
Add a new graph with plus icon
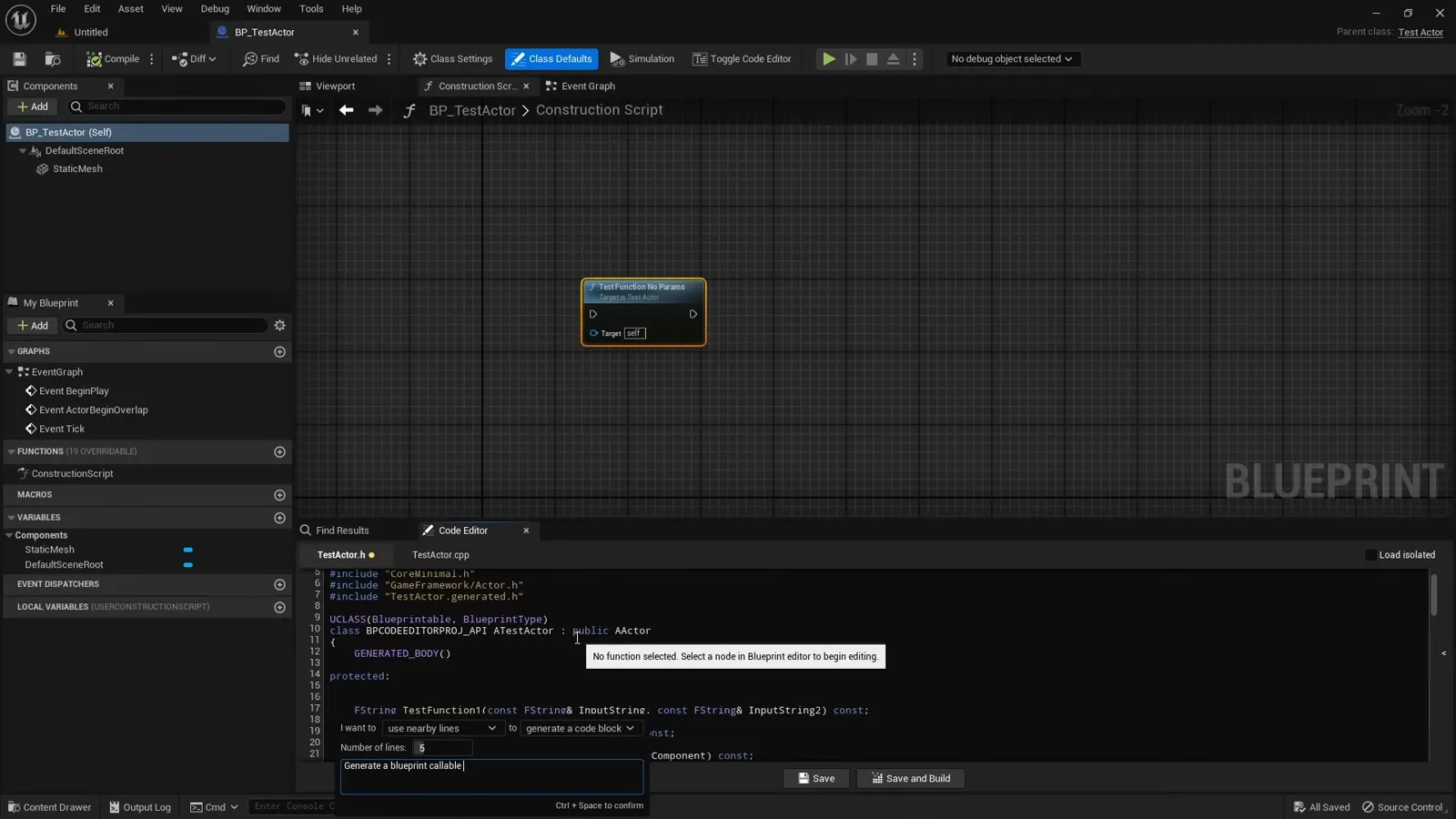280,352
